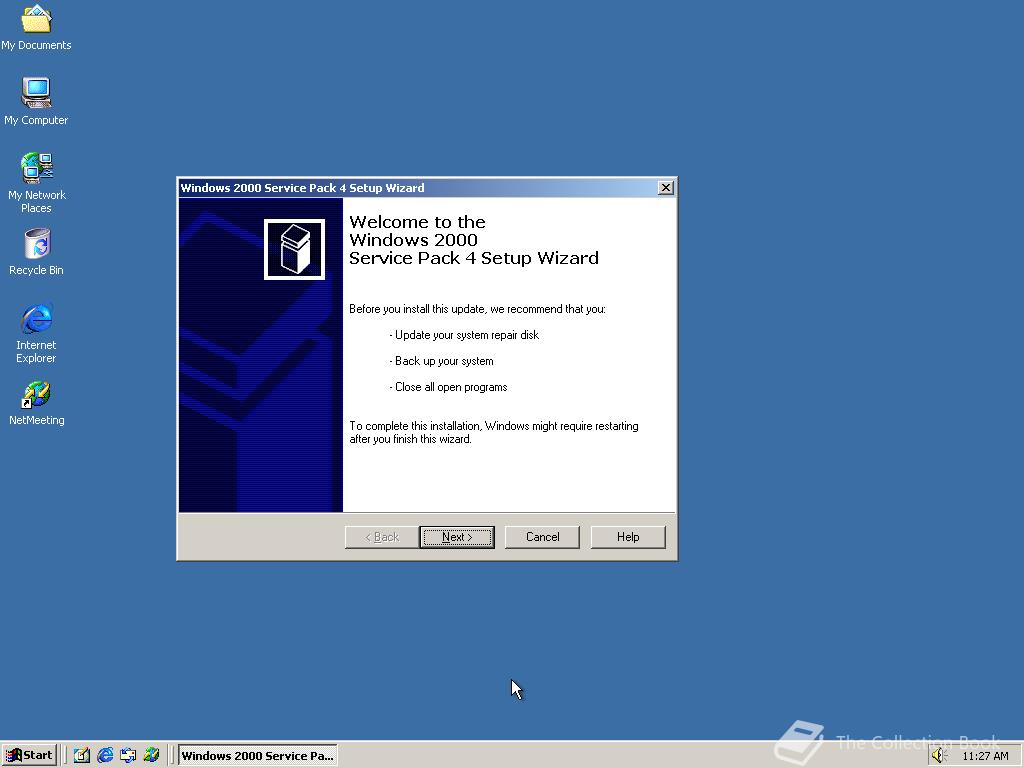Click the setup wizard box icon graphic
1024x768 pixels.
tap(294, 249)
